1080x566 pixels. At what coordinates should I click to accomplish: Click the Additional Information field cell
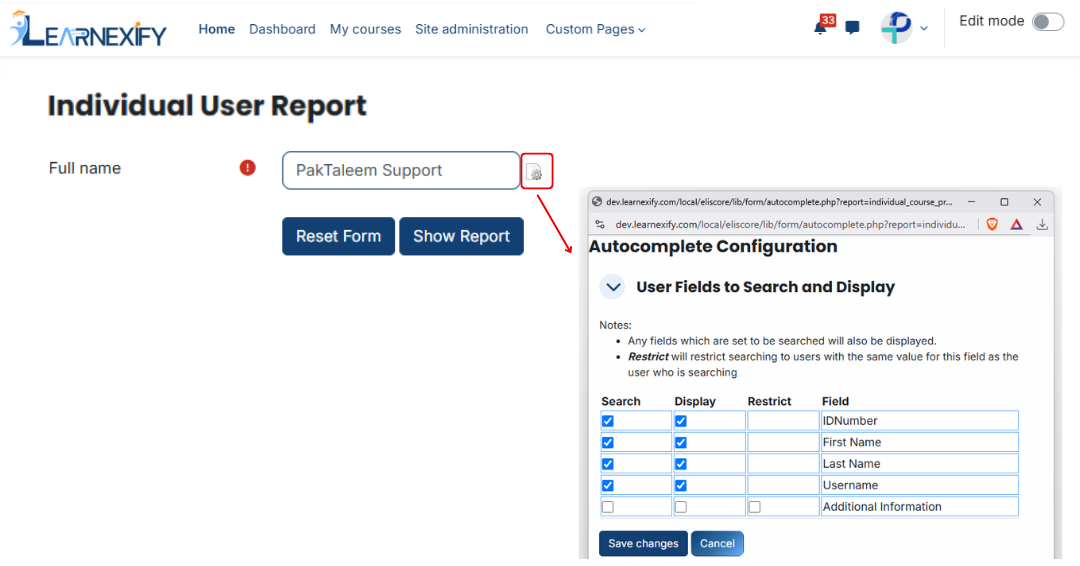click(x=920, y=507)
